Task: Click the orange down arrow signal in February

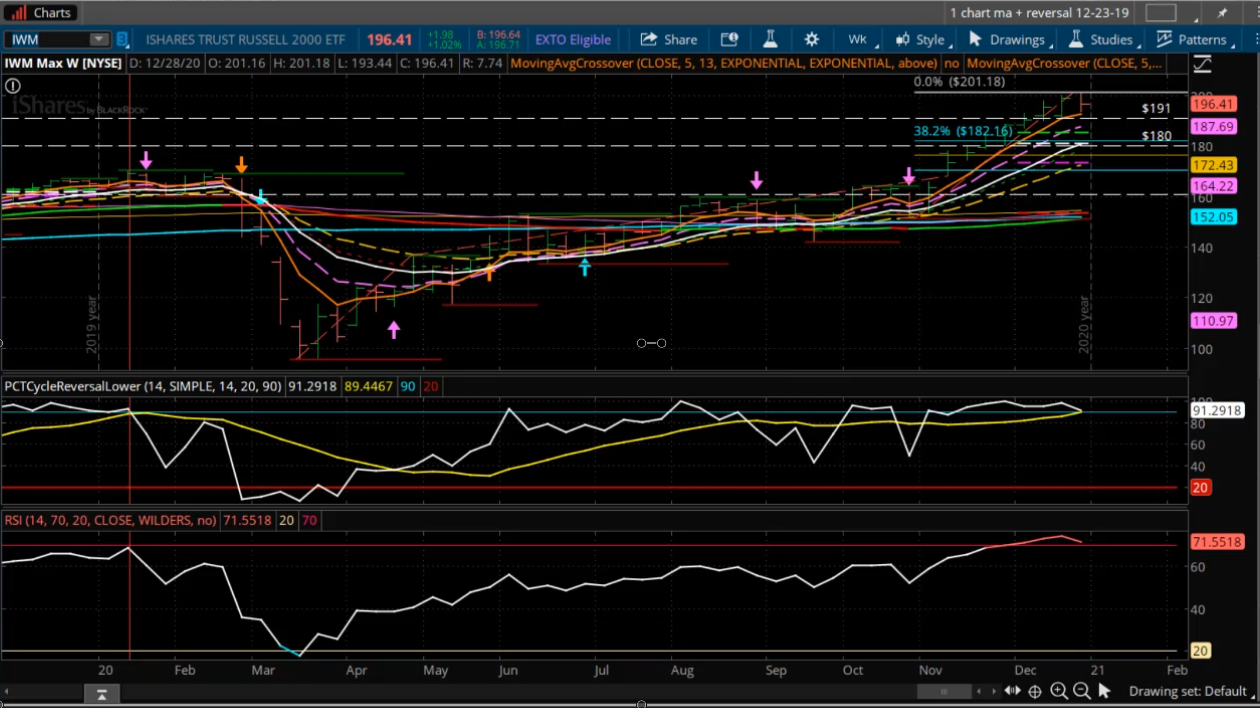Action: click(241, 165)
